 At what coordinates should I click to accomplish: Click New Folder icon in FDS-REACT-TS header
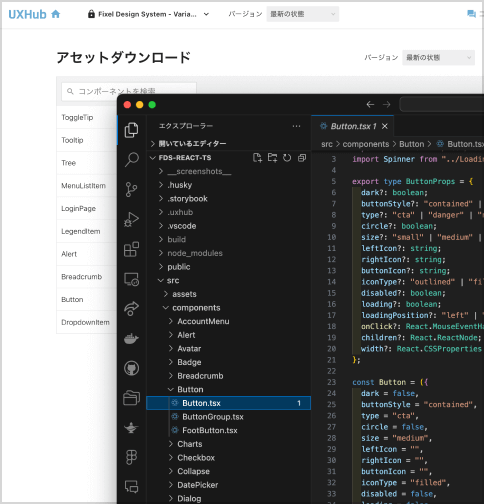[x=272, y=158]
